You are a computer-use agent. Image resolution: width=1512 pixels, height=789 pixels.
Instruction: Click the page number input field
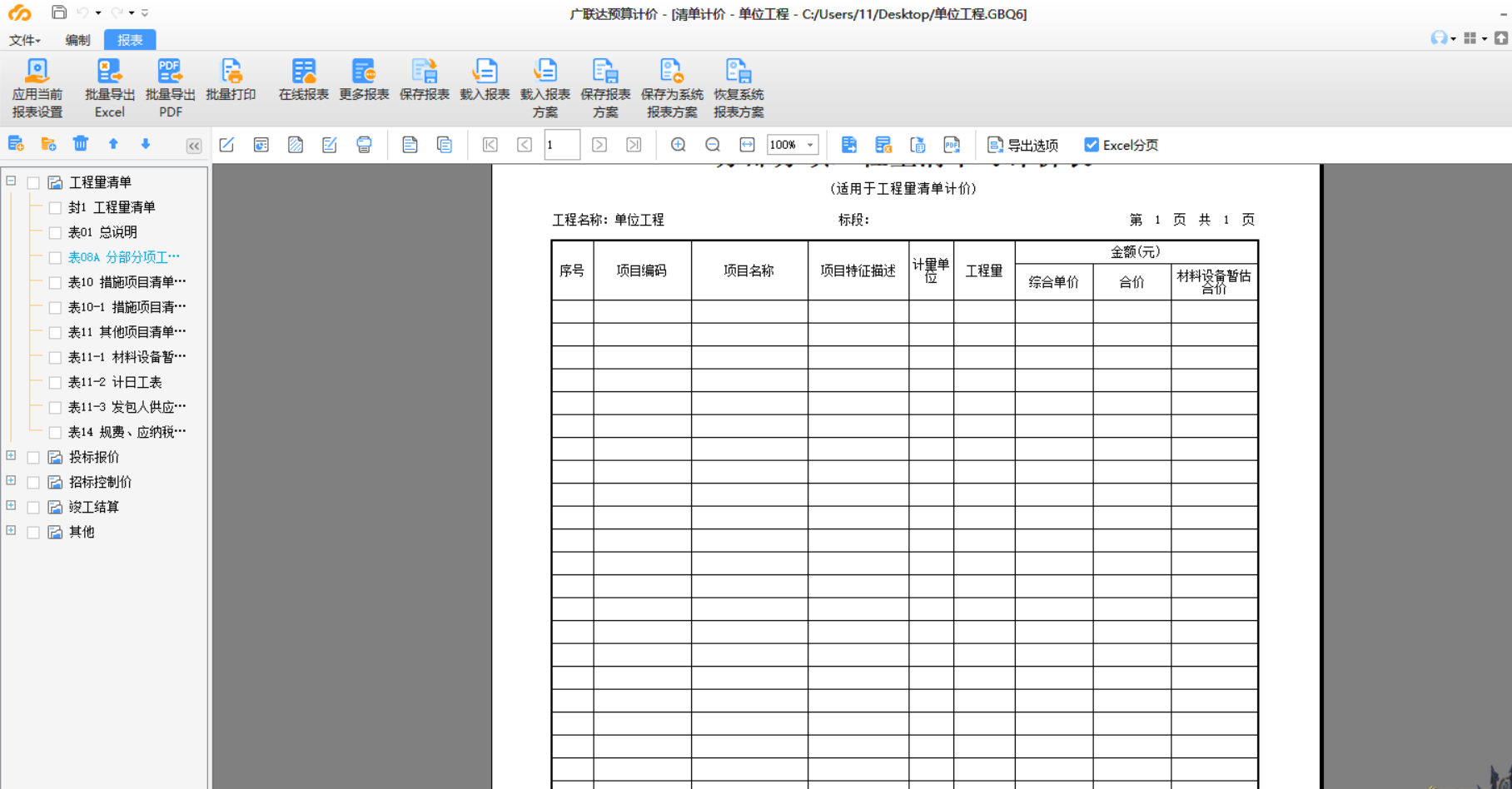click(x=562, y=145)
